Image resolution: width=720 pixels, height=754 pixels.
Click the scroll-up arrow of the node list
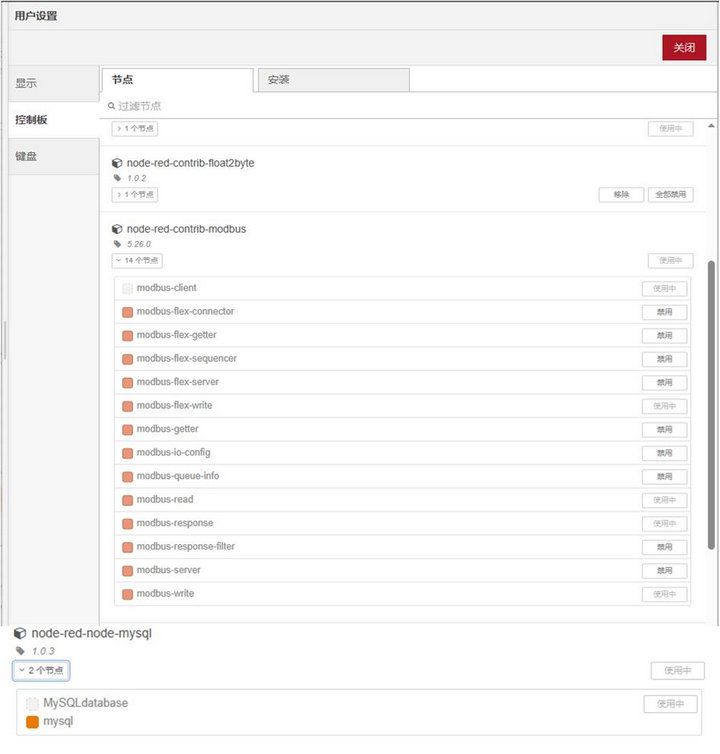(711, 126)
